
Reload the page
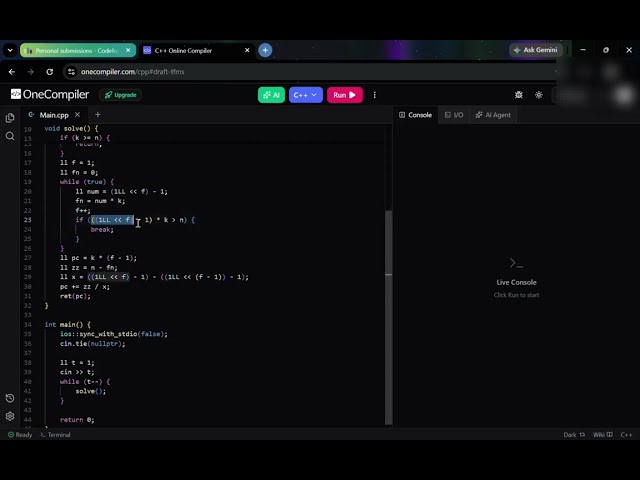[x=50, y=72]
